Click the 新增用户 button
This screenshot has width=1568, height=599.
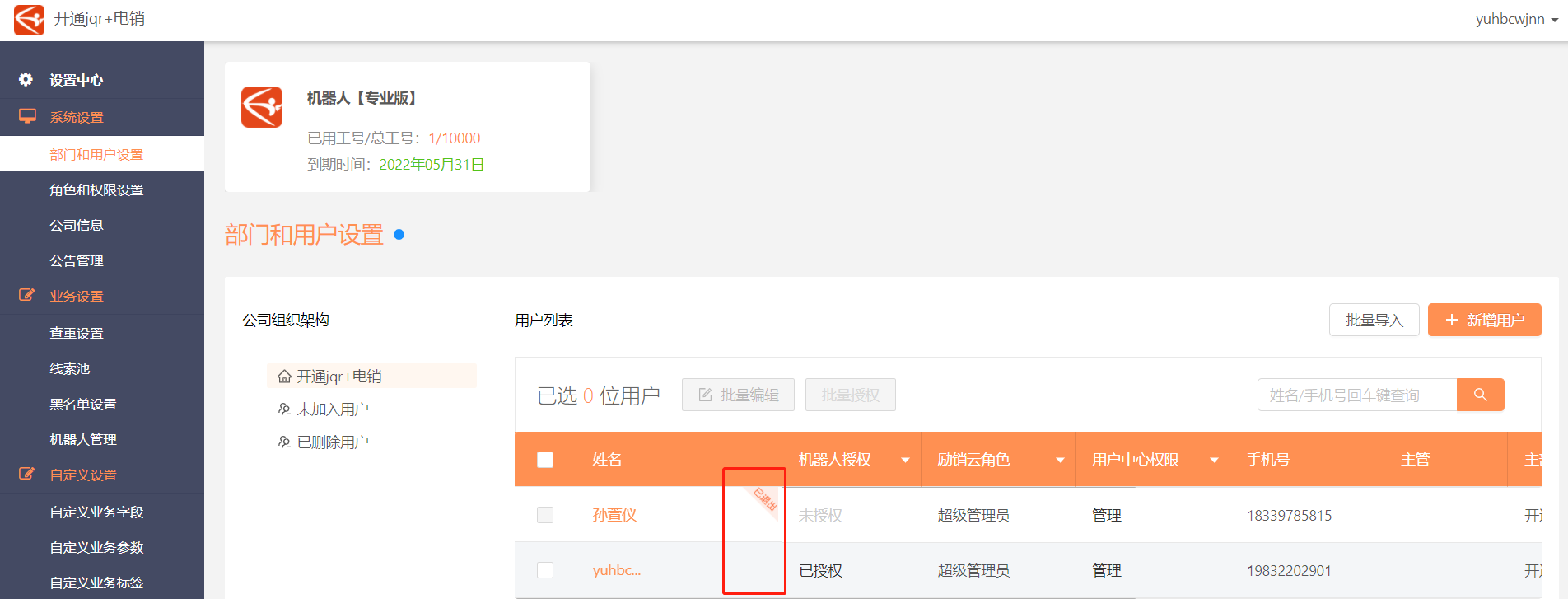tap(1484, 320)
